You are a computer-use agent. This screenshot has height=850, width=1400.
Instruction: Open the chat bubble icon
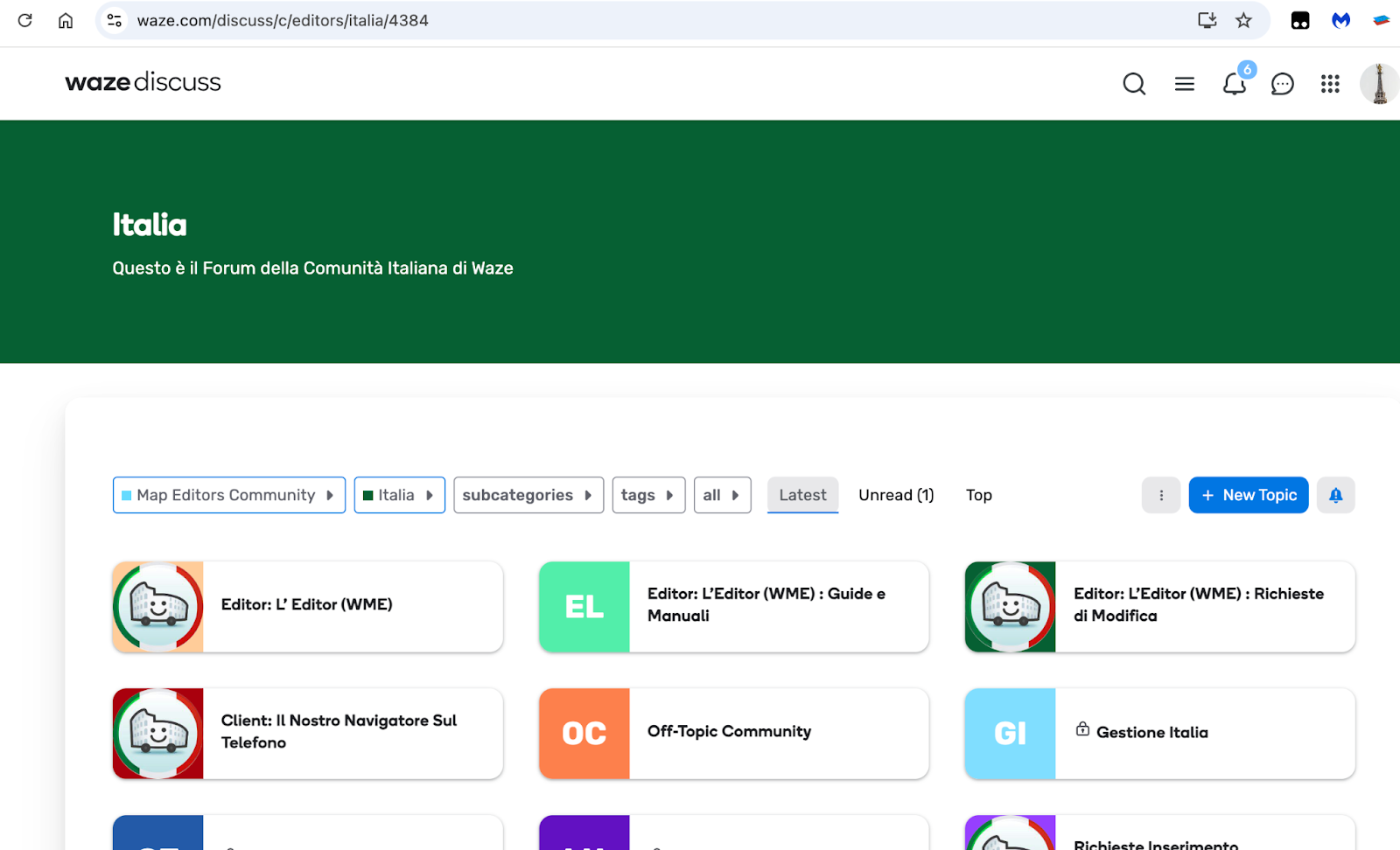[1282, 84]
